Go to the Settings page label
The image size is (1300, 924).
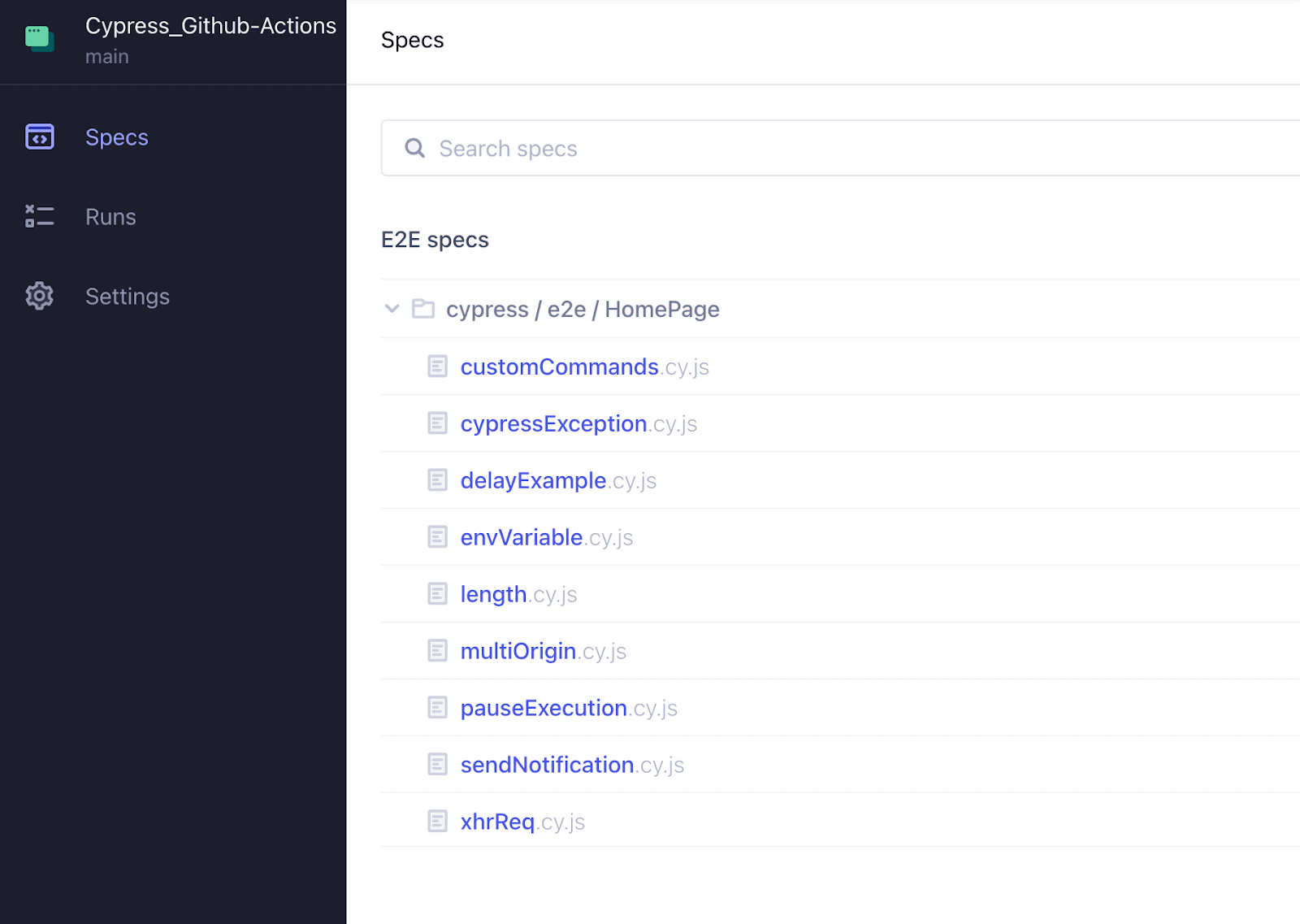click(x=128, y=297)
